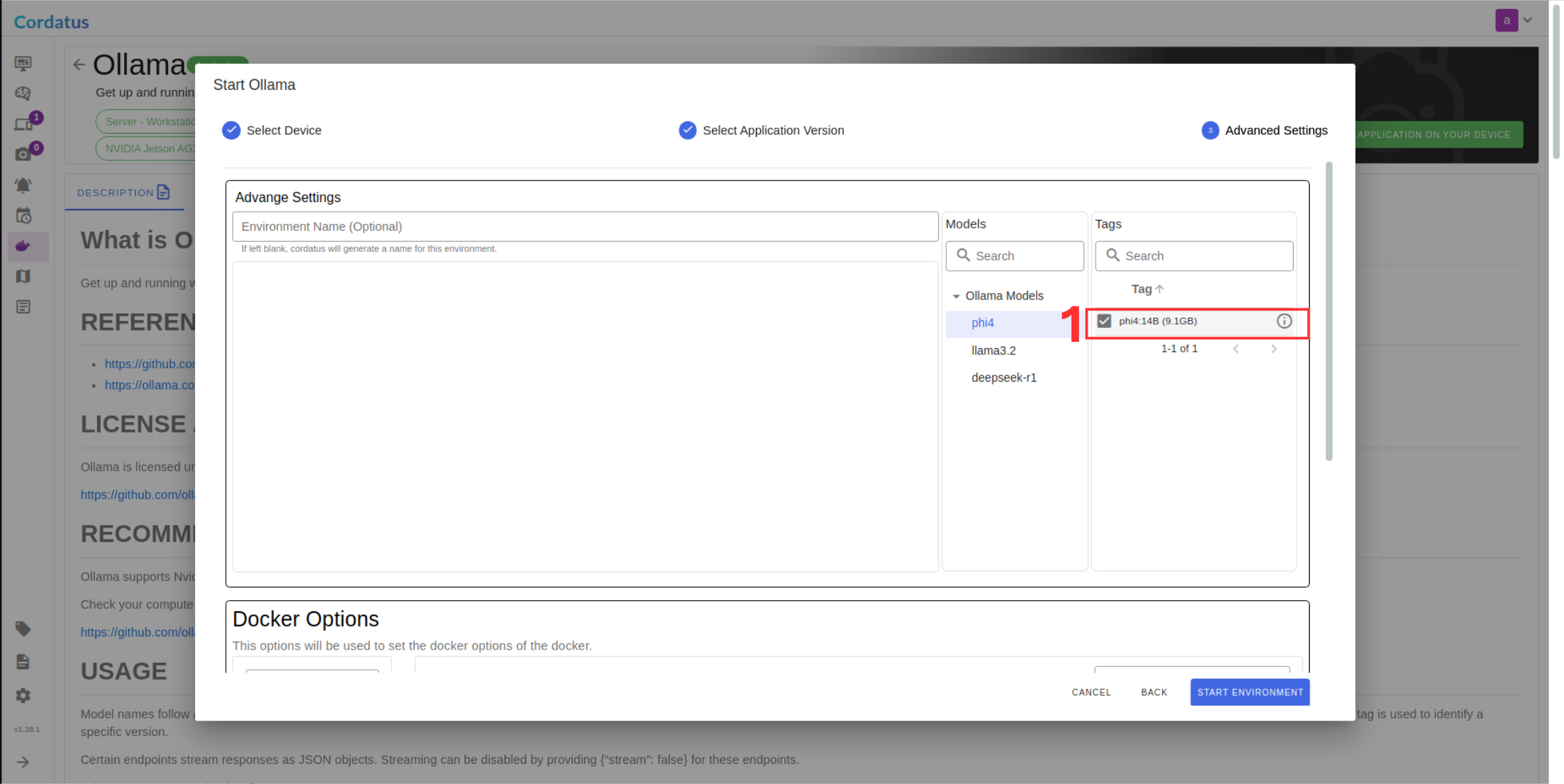Click the Advanced Settings step label
Image resolution: width=1564 pixels, height=784 pixels.
(x=1276, y=130)
